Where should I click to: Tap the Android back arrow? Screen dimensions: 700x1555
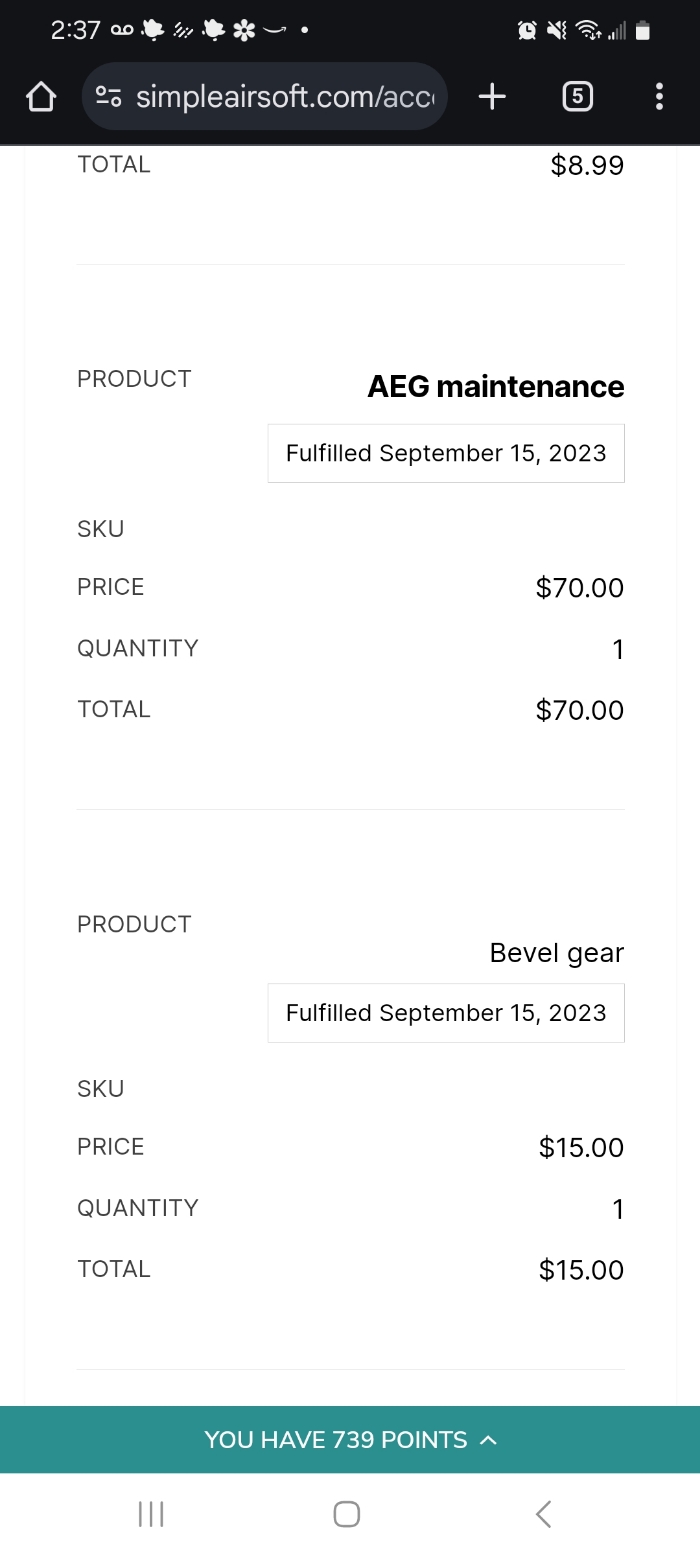[543, 1514]
